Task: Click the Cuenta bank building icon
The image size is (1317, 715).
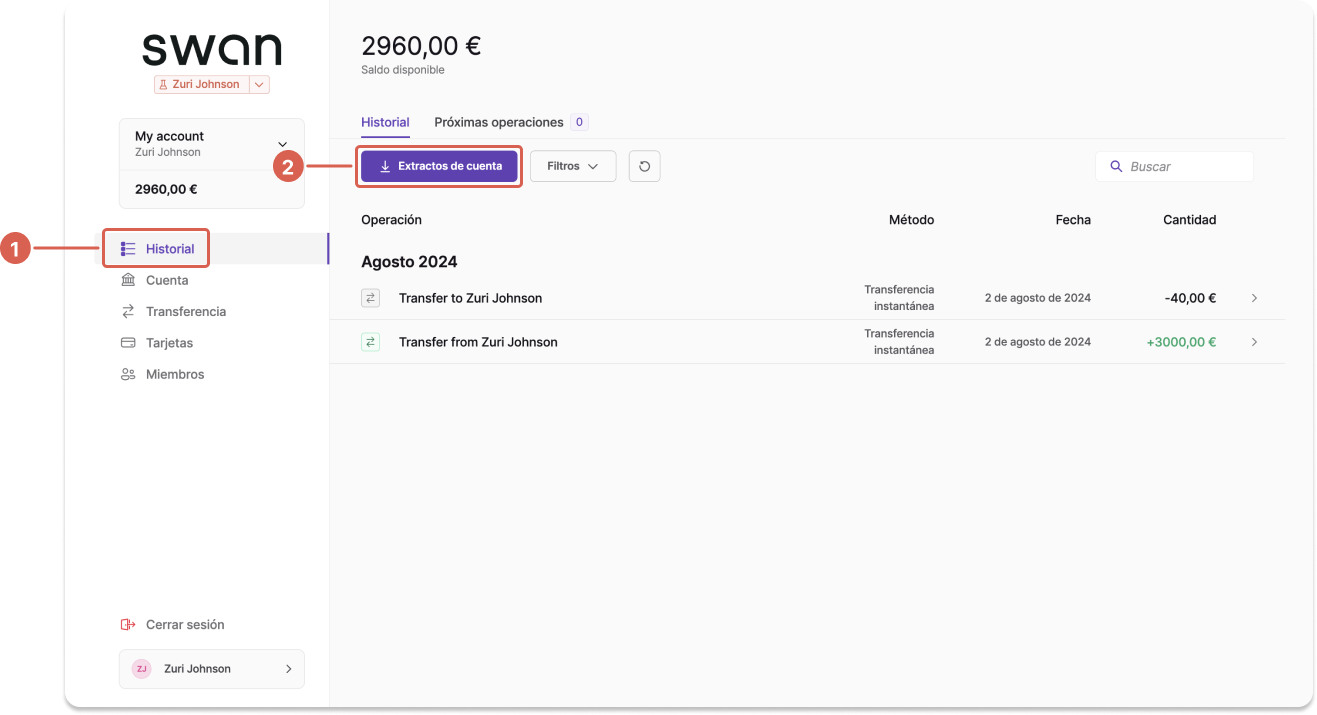Action: point(128,280)
